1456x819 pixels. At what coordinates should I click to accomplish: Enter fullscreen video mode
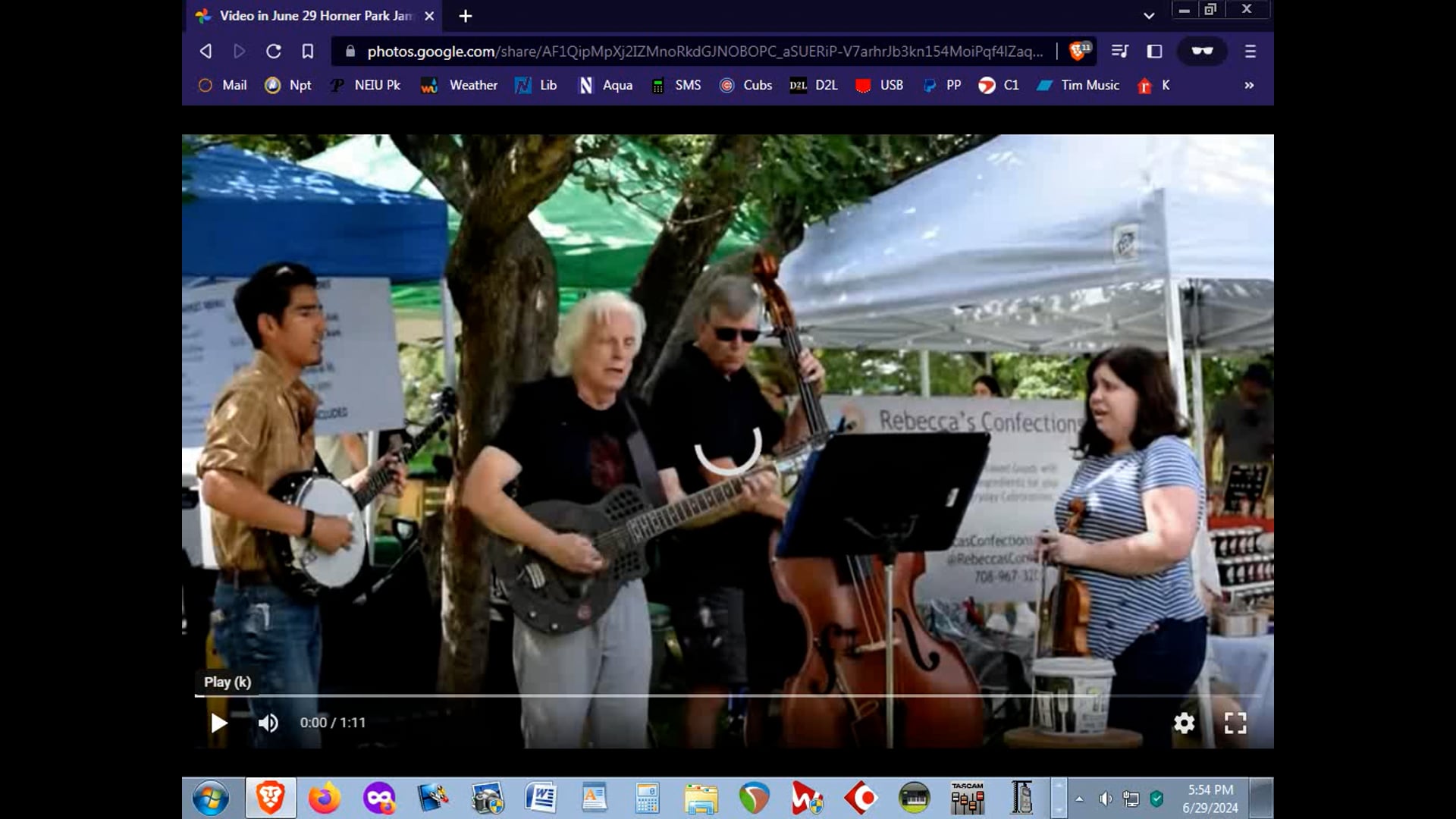tap(1235, 723)
